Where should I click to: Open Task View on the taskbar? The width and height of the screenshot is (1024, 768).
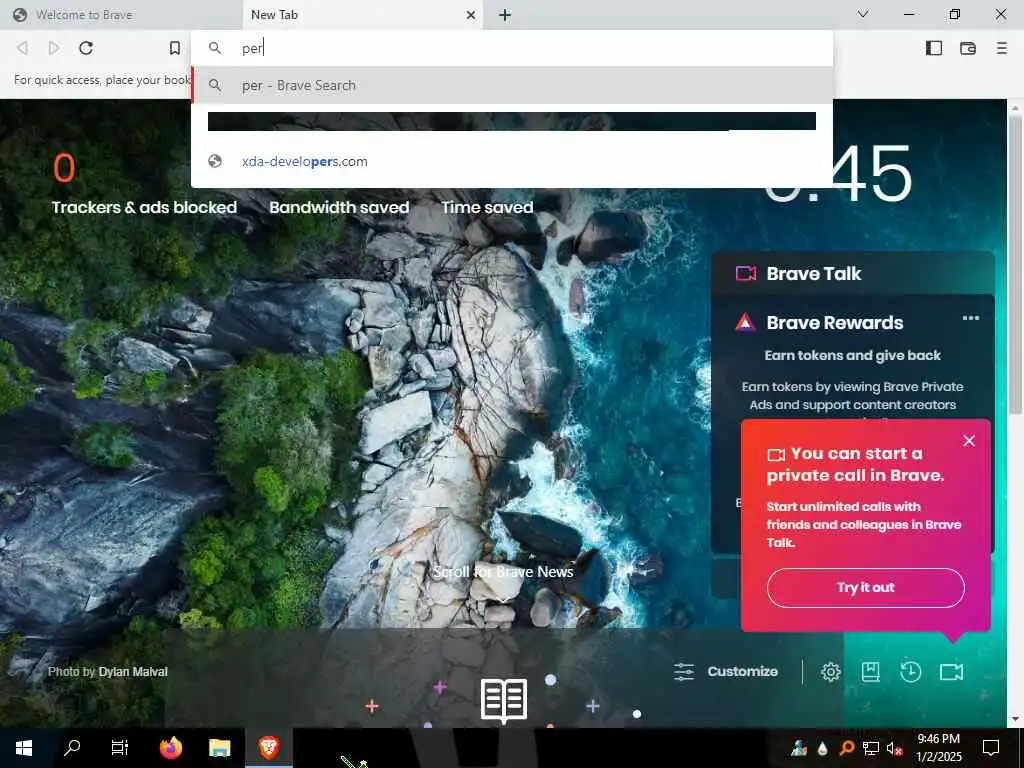tap(120, 748)
